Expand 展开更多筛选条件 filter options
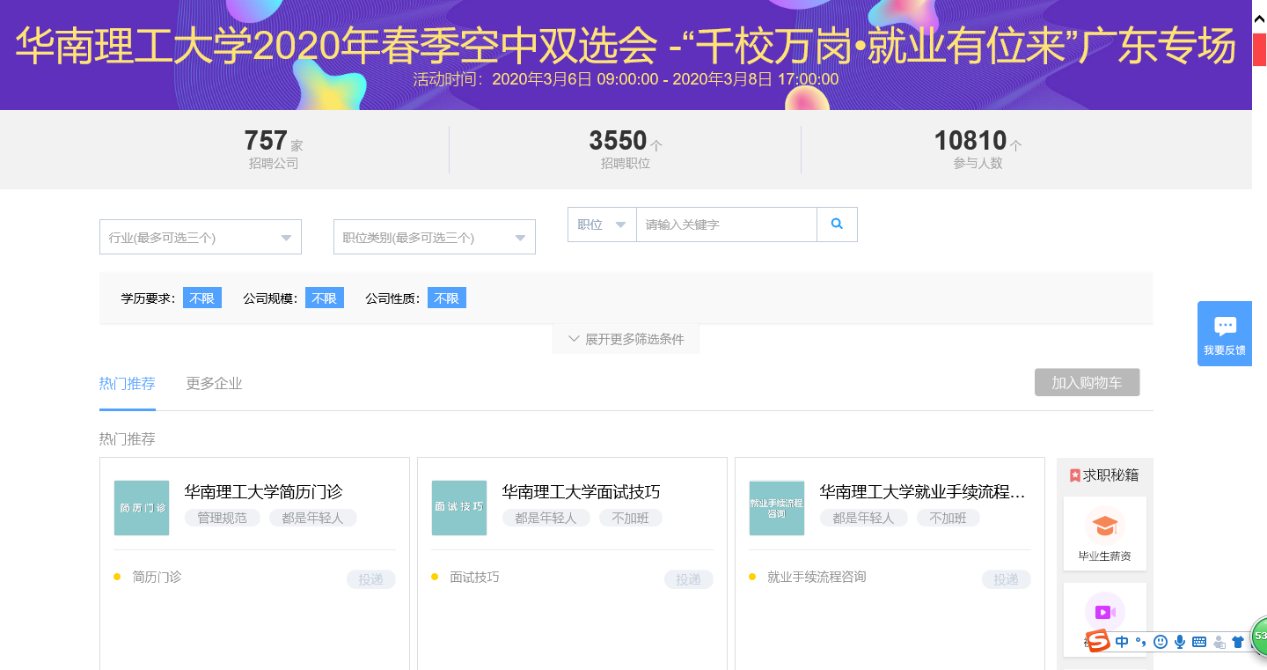Viewport: 1267px width, 670px height. pos(626,339)
